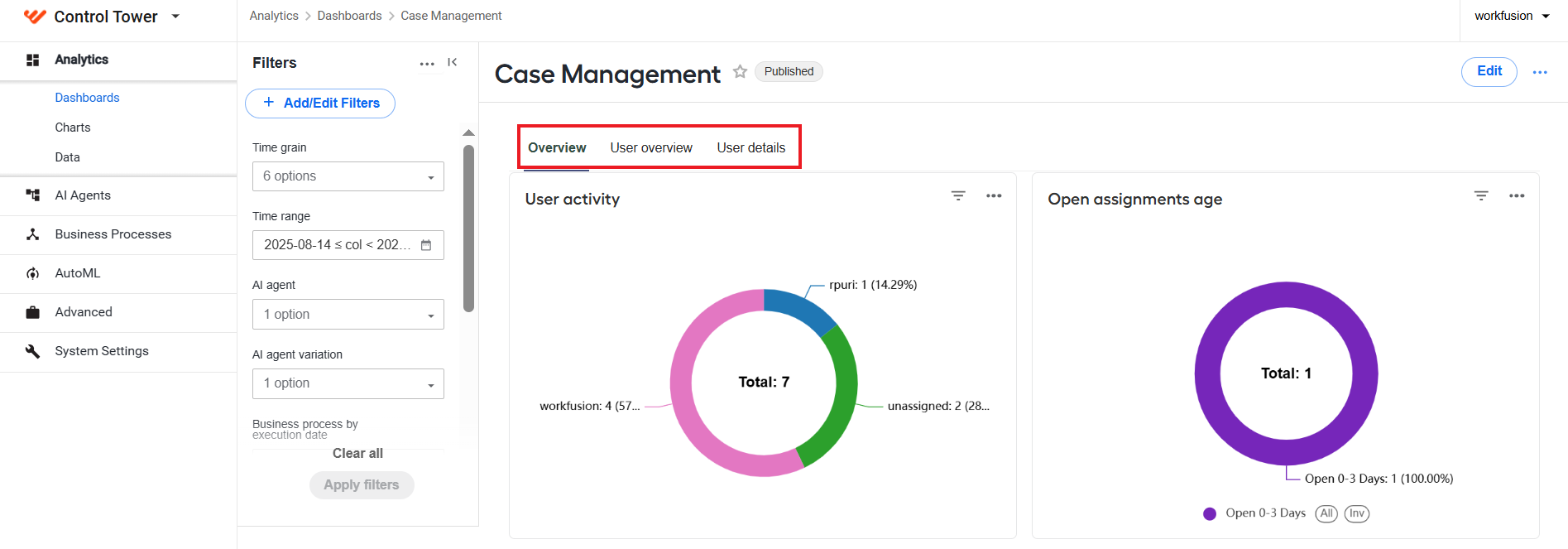The height and width of the screenshot is (549, 1568).
Task: Open the User activity chart options menu
Action: (994, 195)
